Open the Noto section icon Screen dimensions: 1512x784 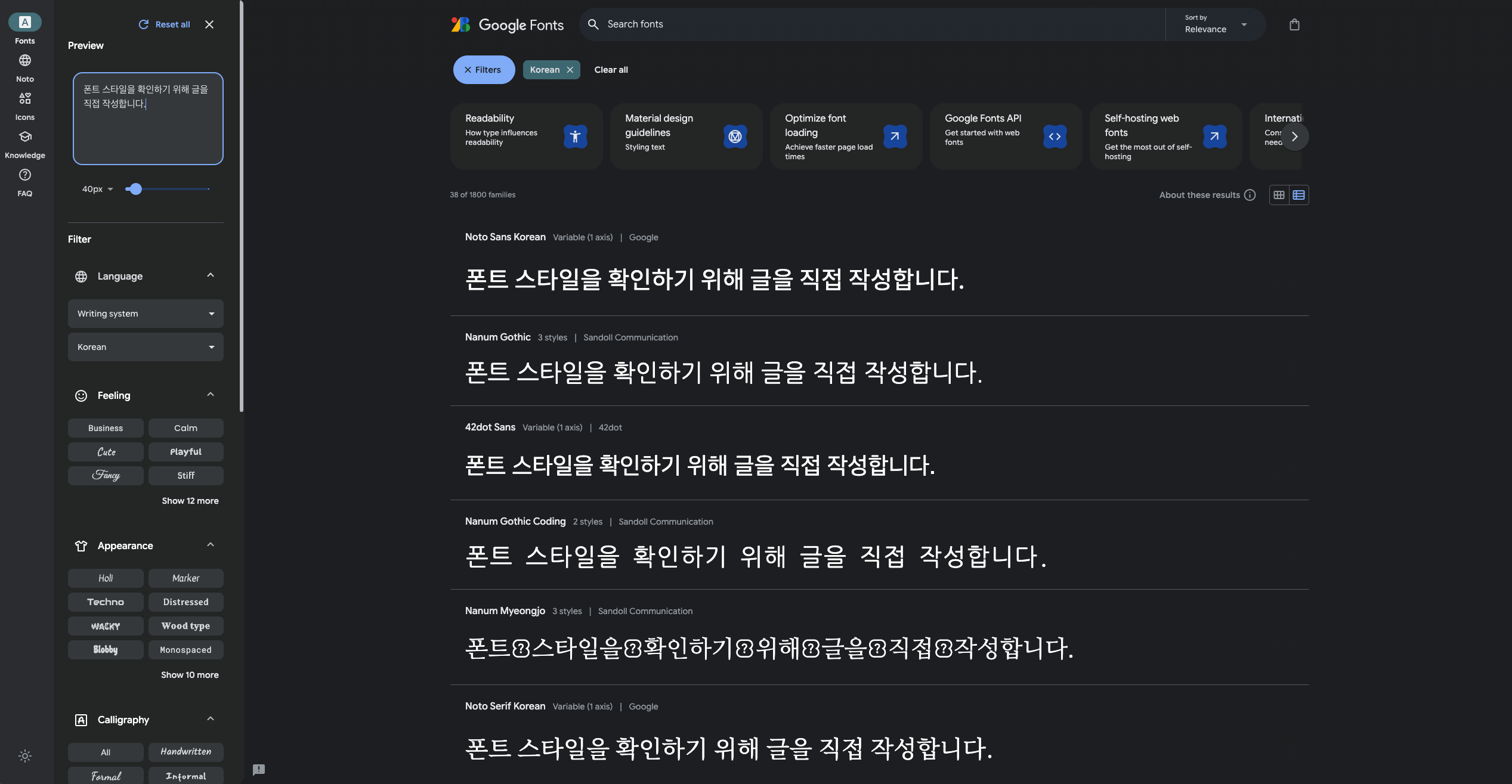[x=24, y=60]
